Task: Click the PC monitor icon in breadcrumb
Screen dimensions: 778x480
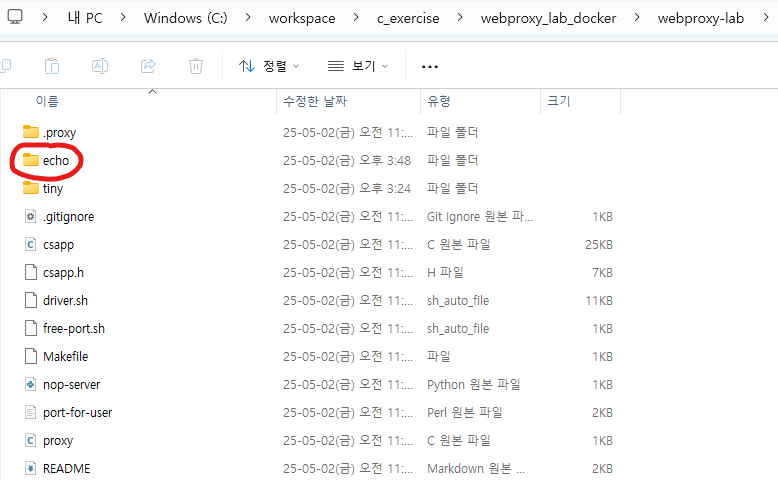Action: [15, 17]
